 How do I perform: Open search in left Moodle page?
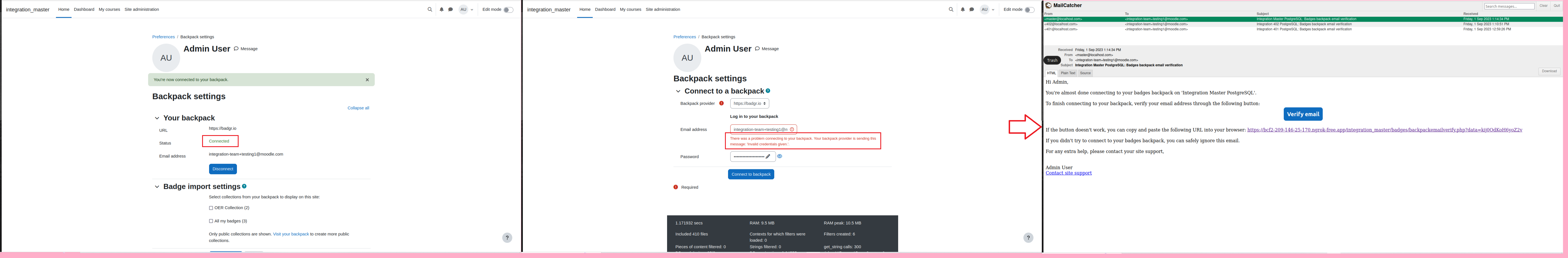coord(430,10)
